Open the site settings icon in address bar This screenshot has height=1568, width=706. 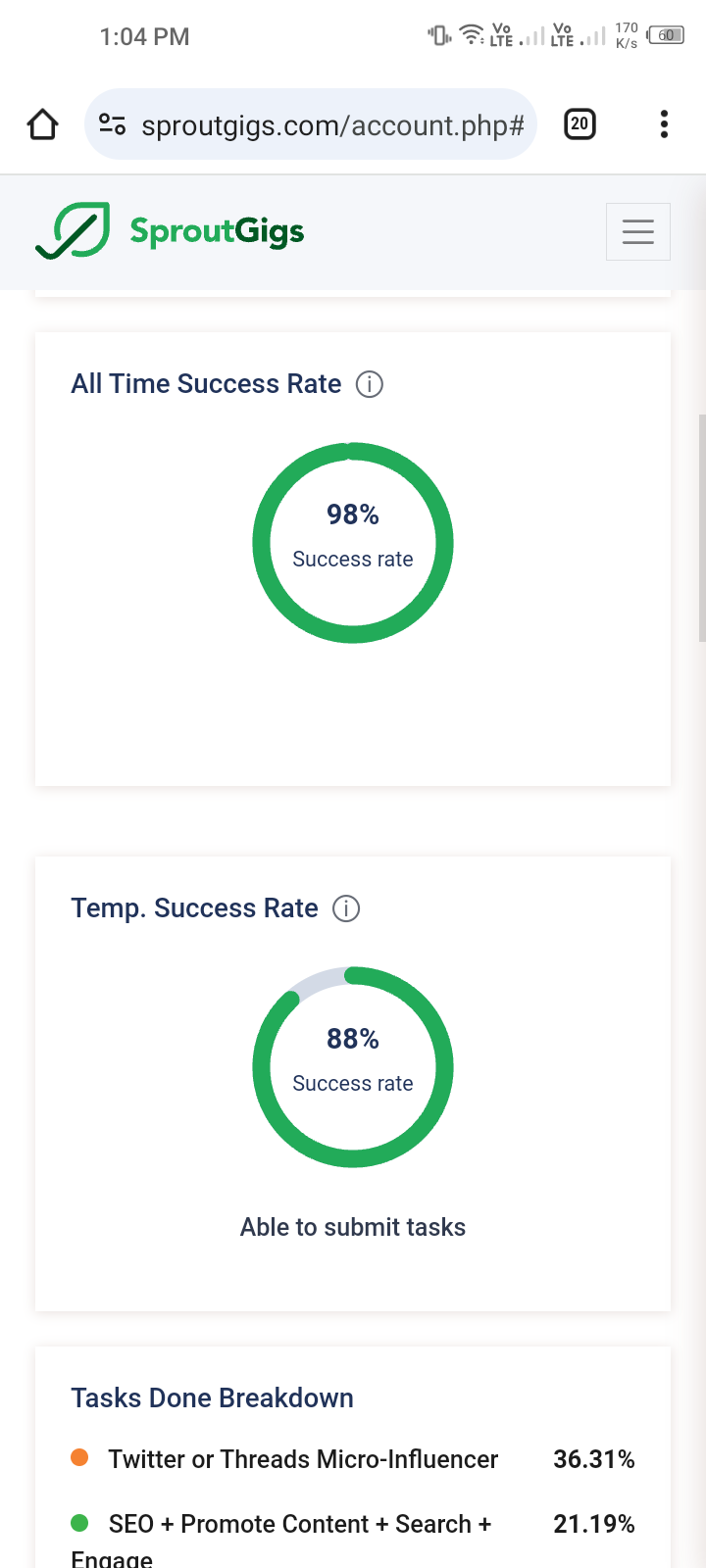(x=113, y=124)
